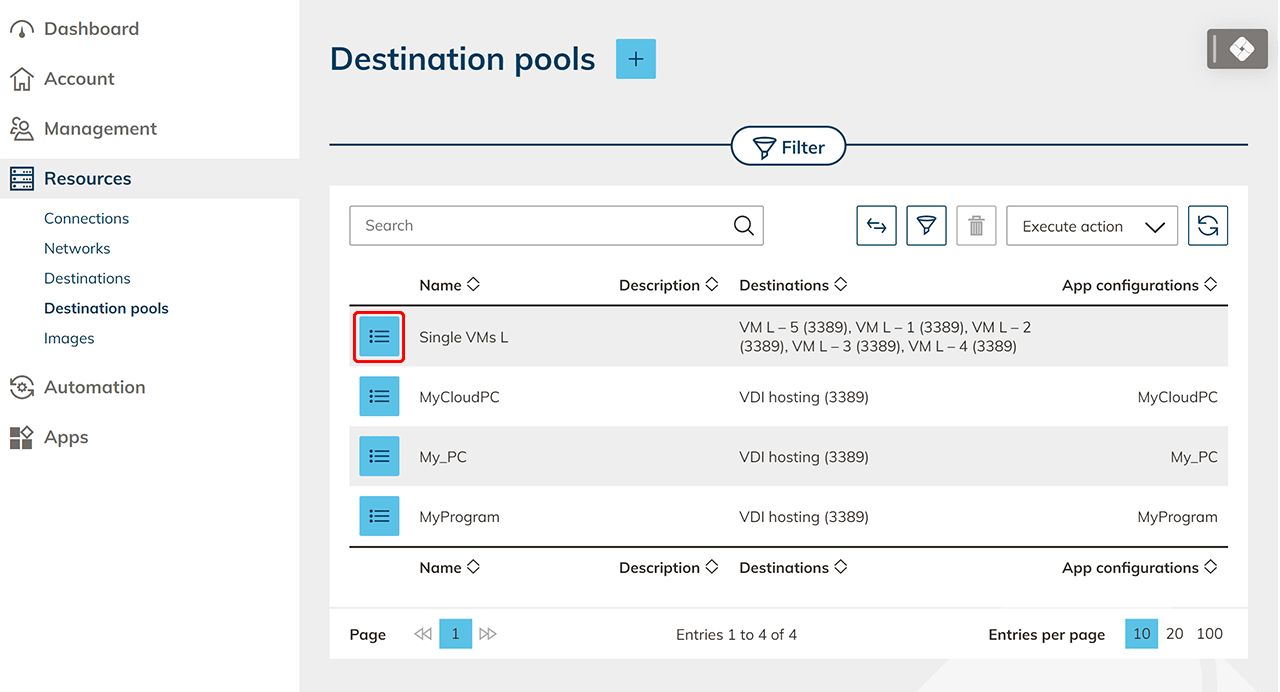Click the column width arrows icon

(876, 226)
